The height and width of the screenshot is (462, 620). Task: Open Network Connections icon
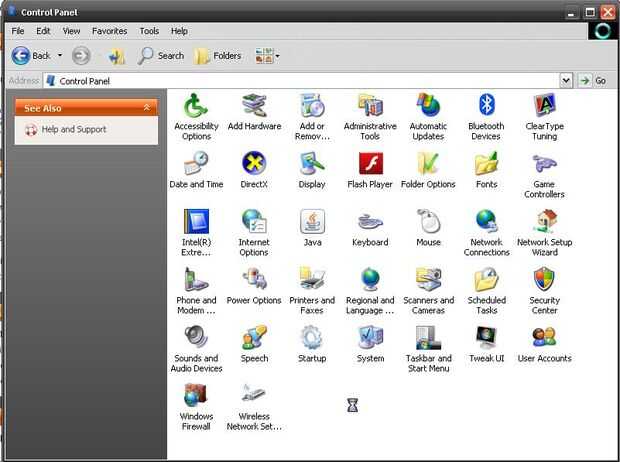click(x=486, y=222)
